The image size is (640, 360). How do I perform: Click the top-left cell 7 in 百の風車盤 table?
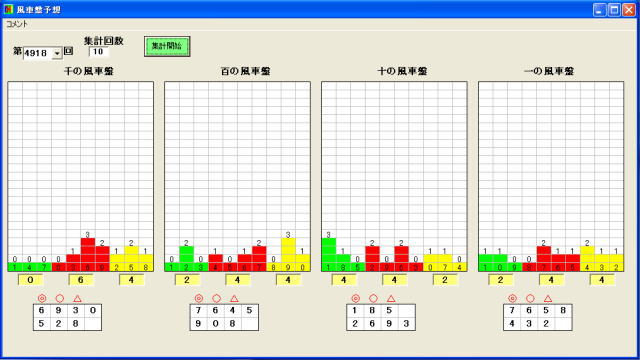(198, 311)
